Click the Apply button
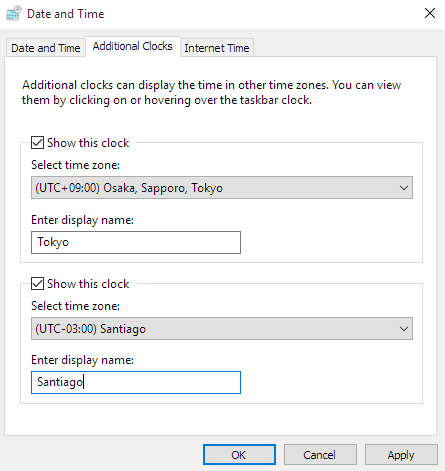The height and width of the screenshot is (471, 445). [x=401, y=455]
